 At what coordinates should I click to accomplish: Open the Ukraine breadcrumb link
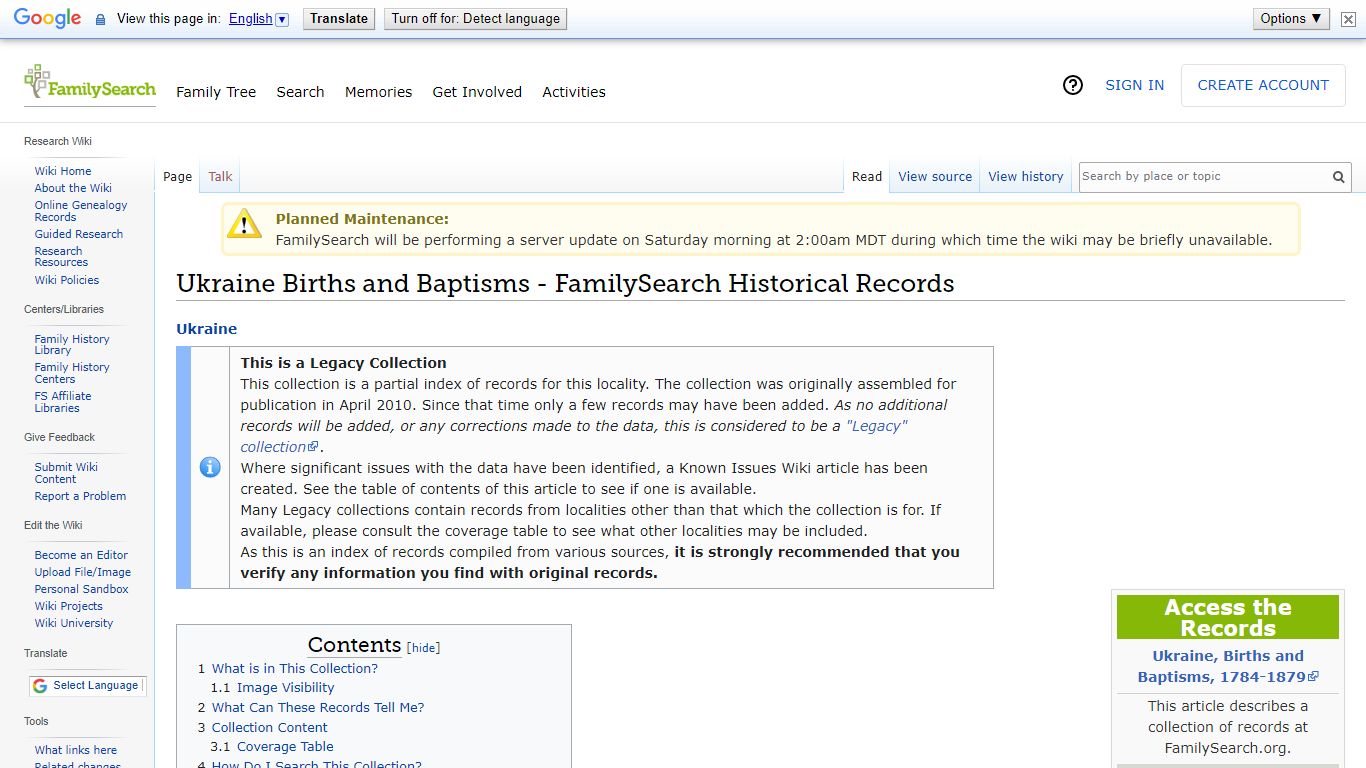pos(207,329)
